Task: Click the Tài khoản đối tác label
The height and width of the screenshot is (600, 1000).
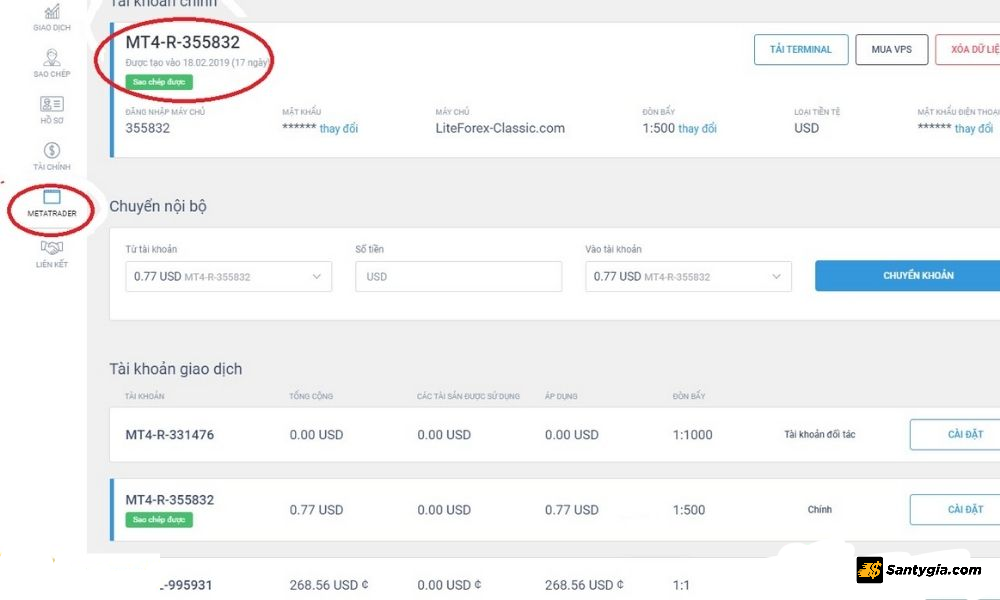Action: (820, 434)
